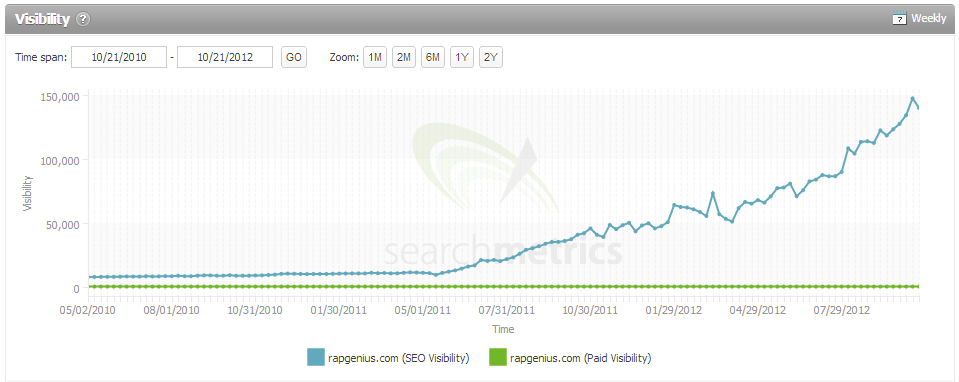959x382 pixels.
Task: Toggle the blue SEO Visibility legend swatch
Action: (x=316, y=357)
